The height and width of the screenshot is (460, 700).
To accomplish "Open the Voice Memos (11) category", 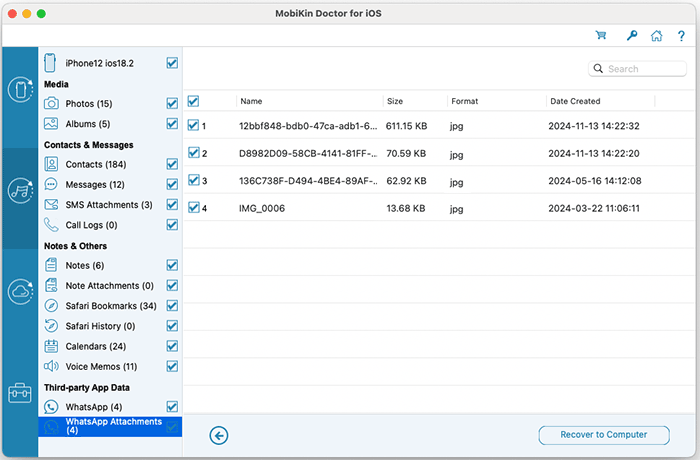I will 101,367.
